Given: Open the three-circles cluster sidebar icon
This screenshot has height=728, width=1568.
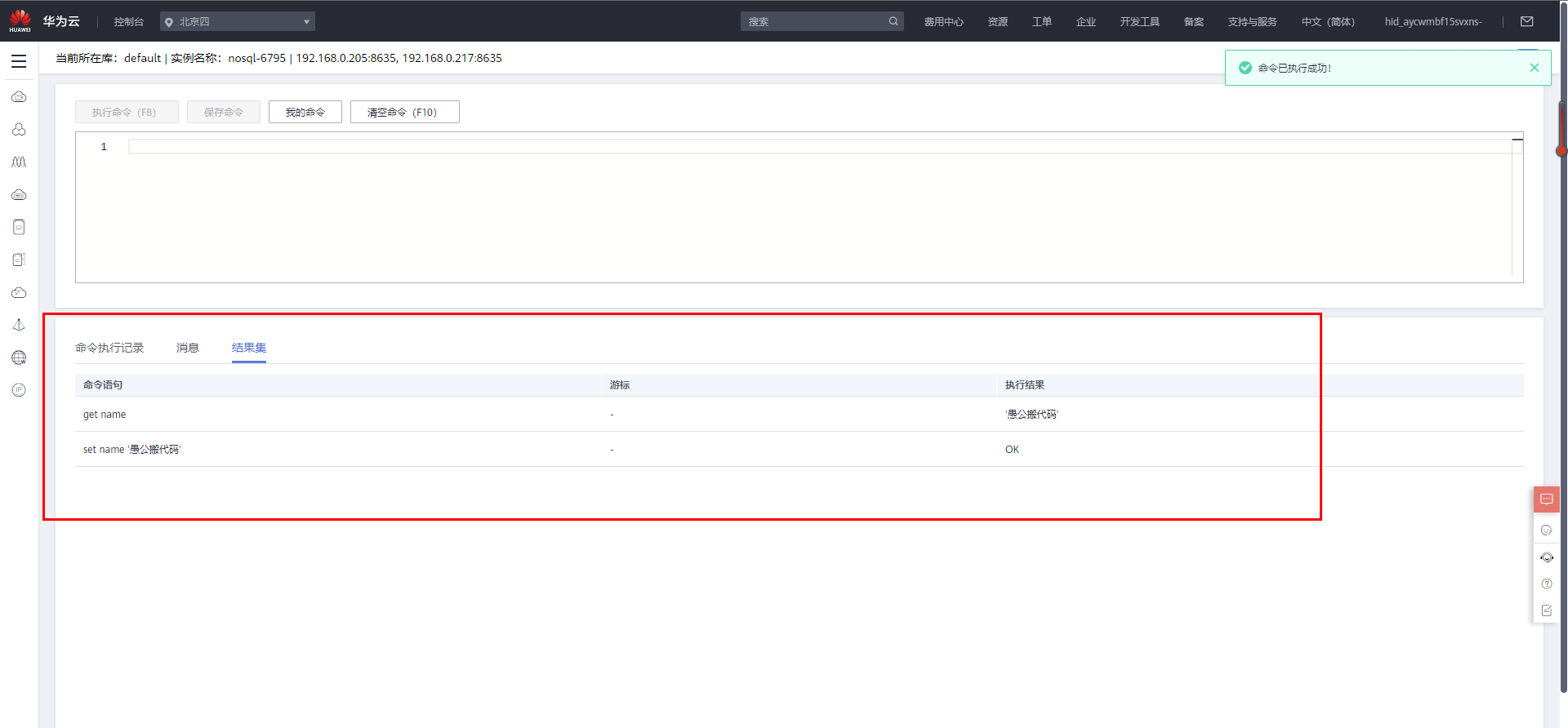Looking at the screenshot, I should pyautogui.click(x=19, y=130).
